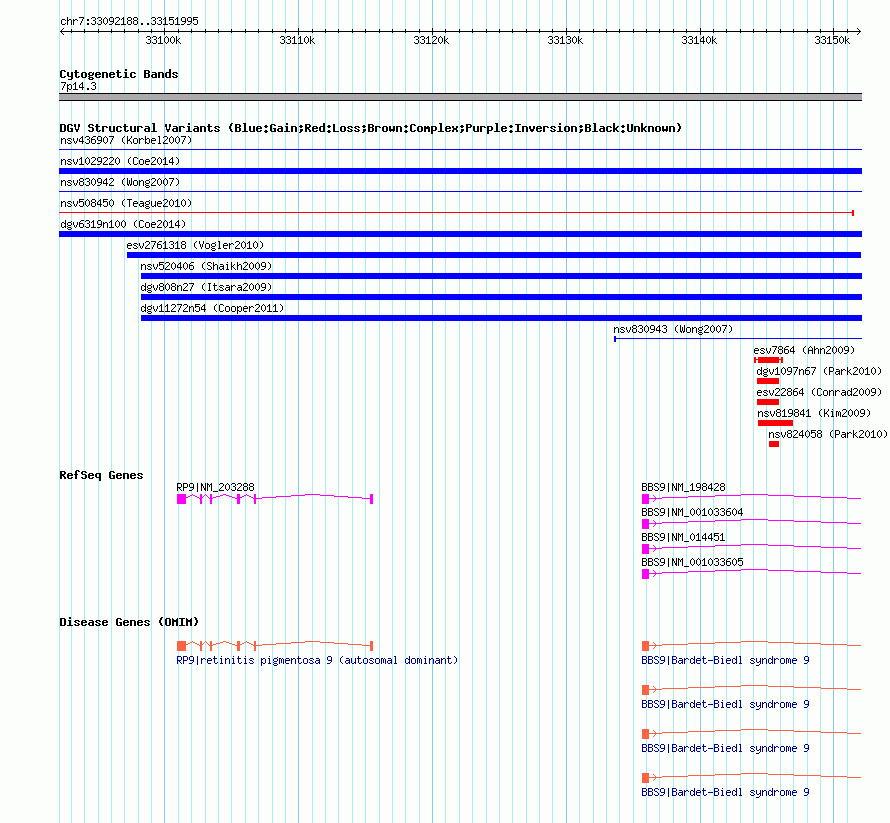Open variant dgv808n27 (Itsara2009)

click(x=206, y=287)
